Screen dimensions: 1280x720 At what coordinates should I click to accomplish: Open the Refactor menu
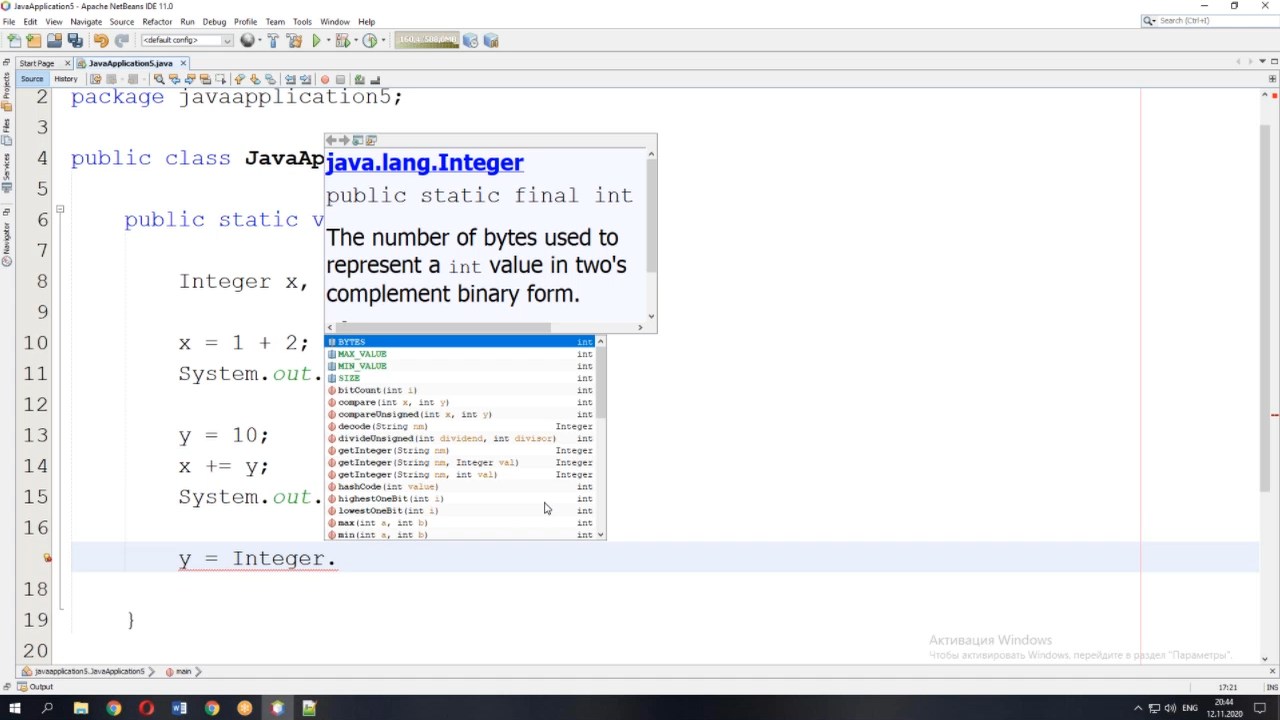pos(157,21)
